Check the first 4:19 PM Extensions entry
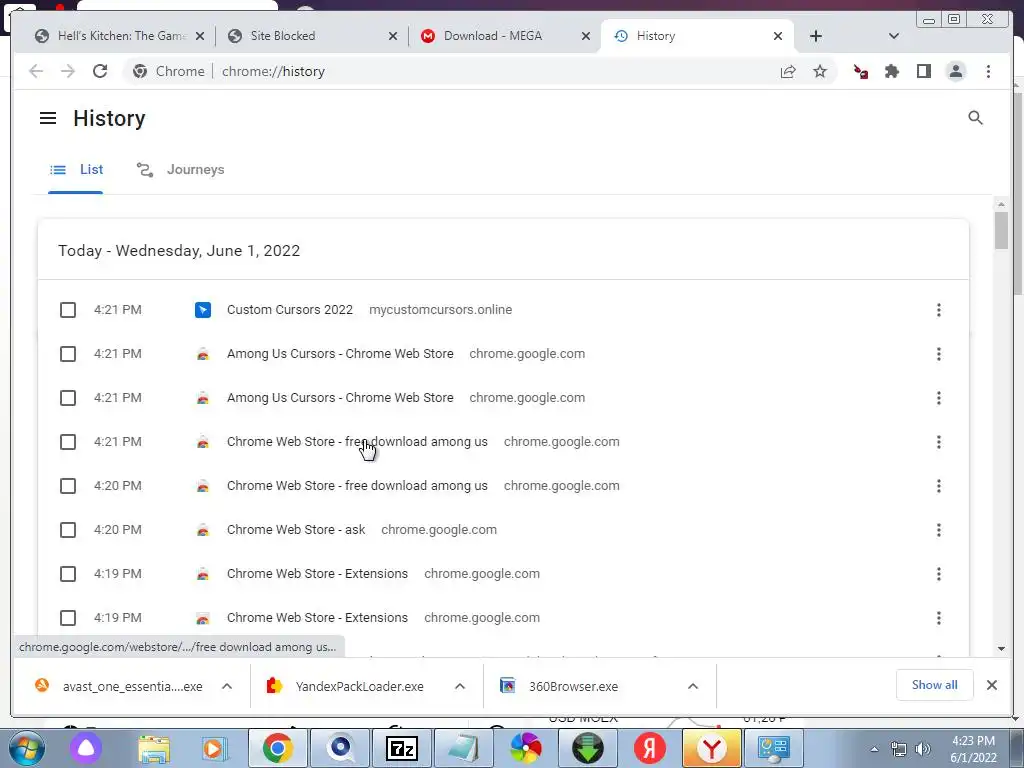The width and height of the screenshot is (1024, 768). [x=68, y=574]
